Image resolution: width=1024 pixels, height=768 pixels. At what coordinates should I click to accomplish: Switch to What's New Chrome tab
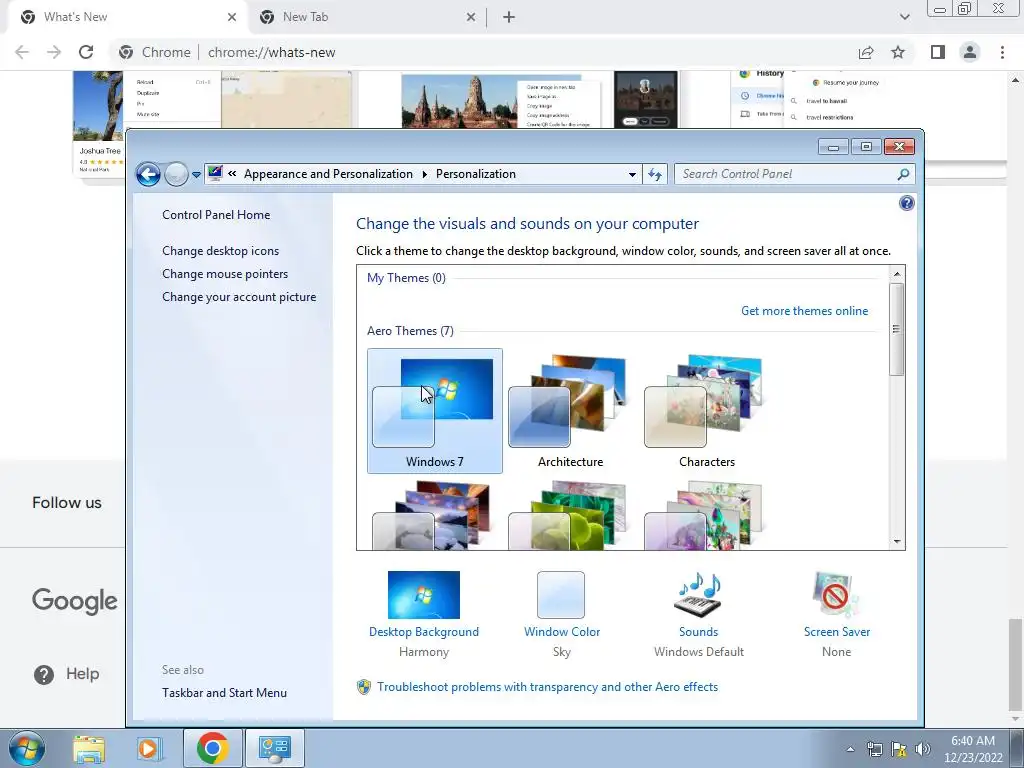128,17
